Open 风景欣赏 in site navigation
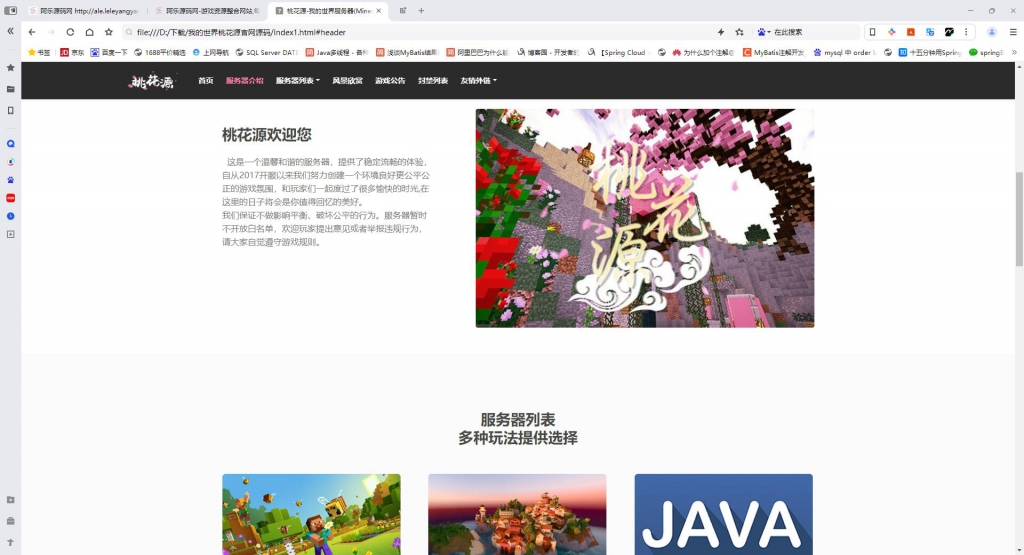Screen dimensions: 1024x555 click(x=347, y=80)
